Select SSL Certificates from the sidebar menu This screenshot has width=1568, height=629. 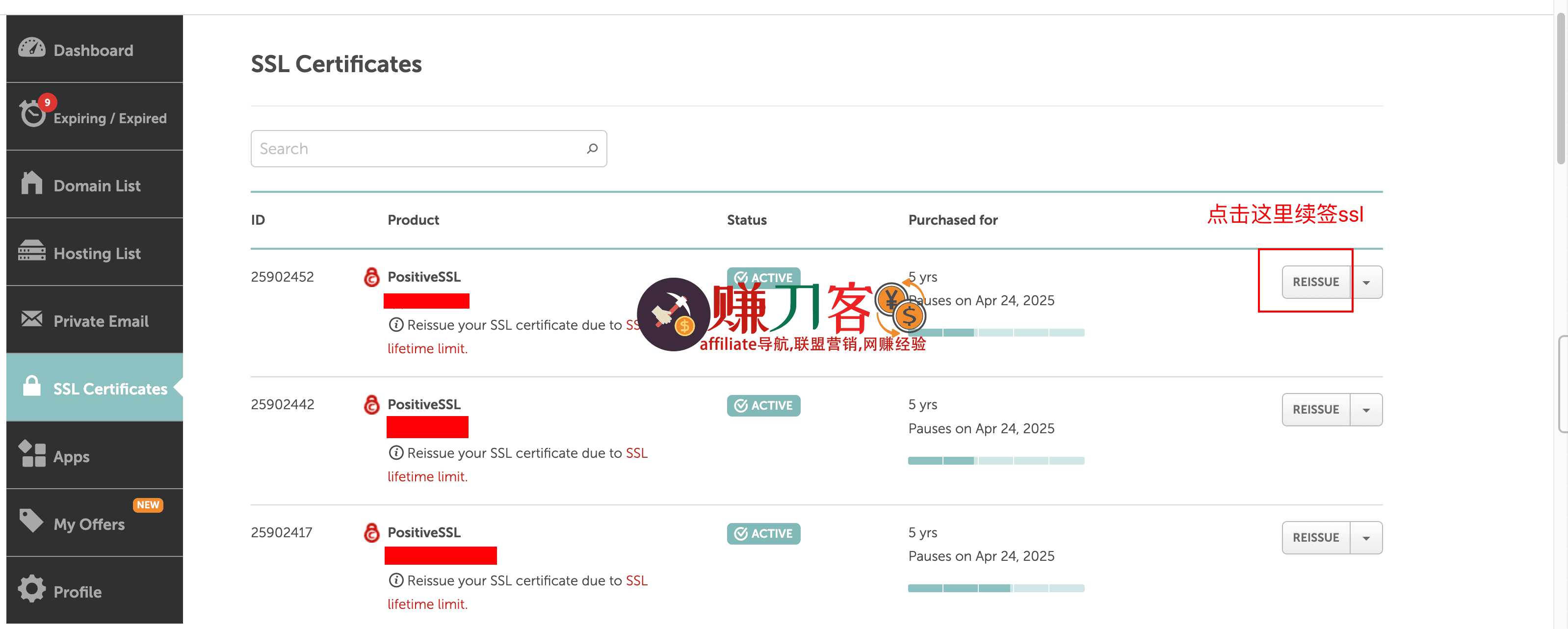[x=110, y=389]
